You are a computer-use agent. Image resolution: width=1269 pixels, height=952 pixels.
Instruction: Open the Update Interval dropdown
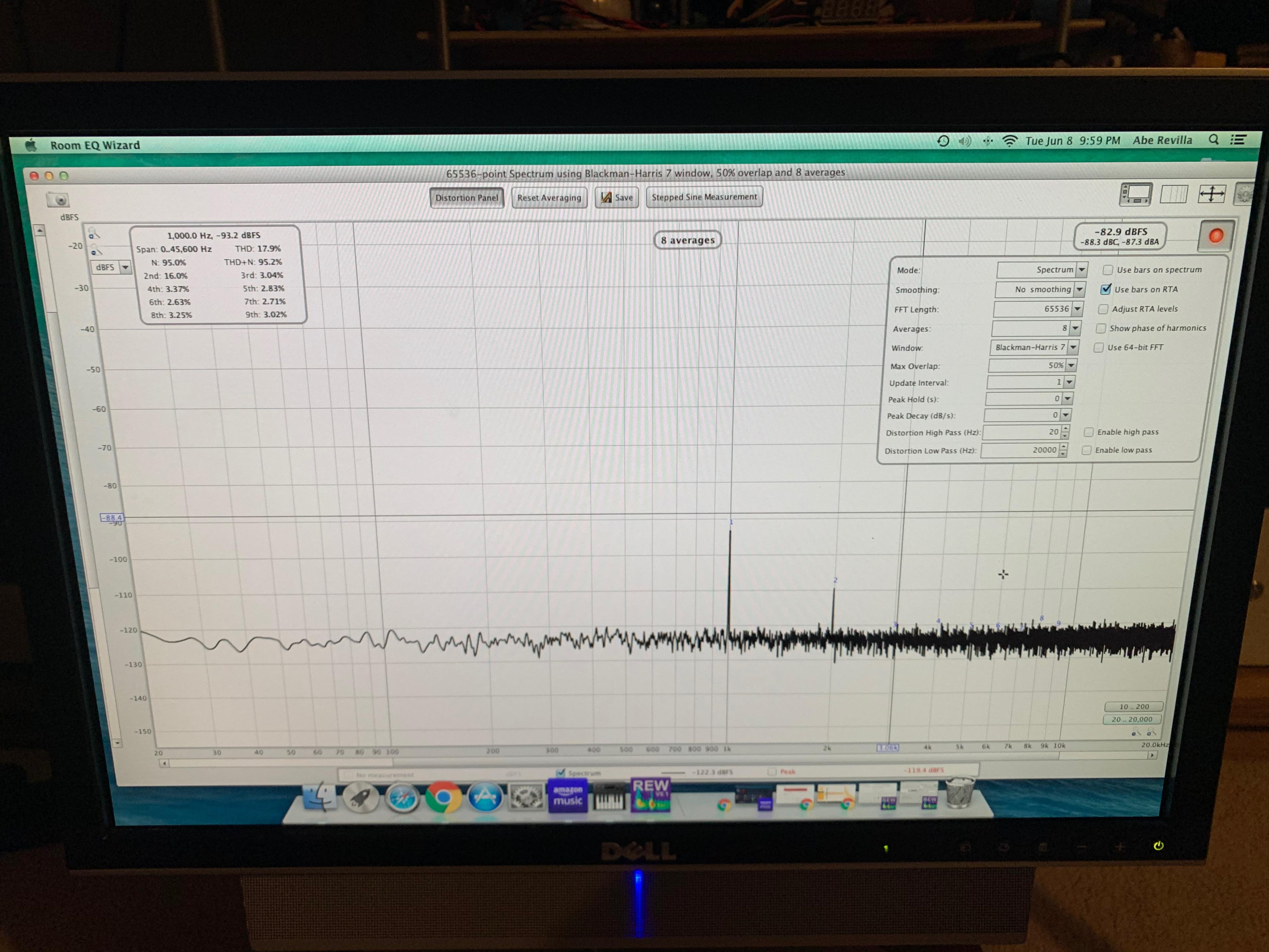[x=1031, y=382]
